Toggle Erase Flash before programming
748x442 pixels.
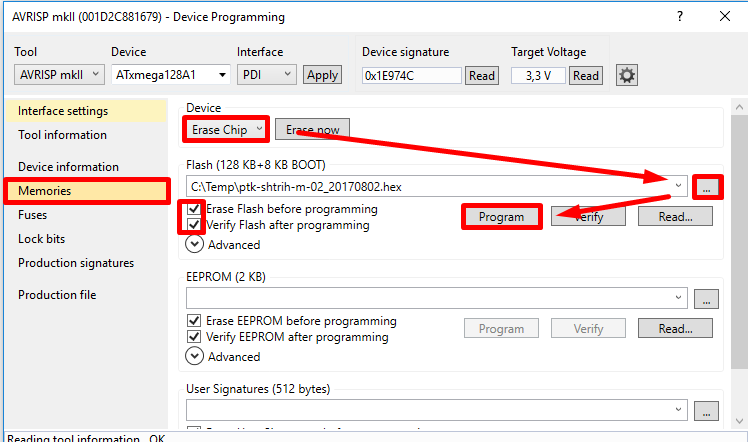pyautogui.click(x=194, y=210)
